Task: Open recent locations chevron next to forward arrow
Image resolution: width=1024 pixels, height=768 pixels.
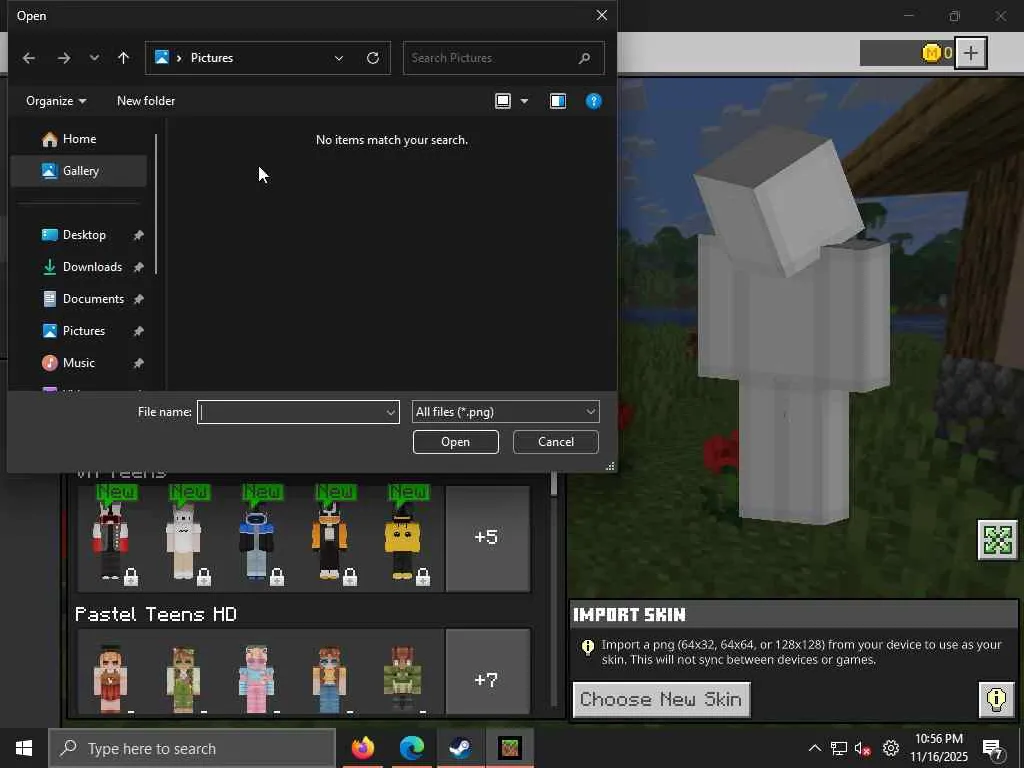Action: tap(95, 58)
